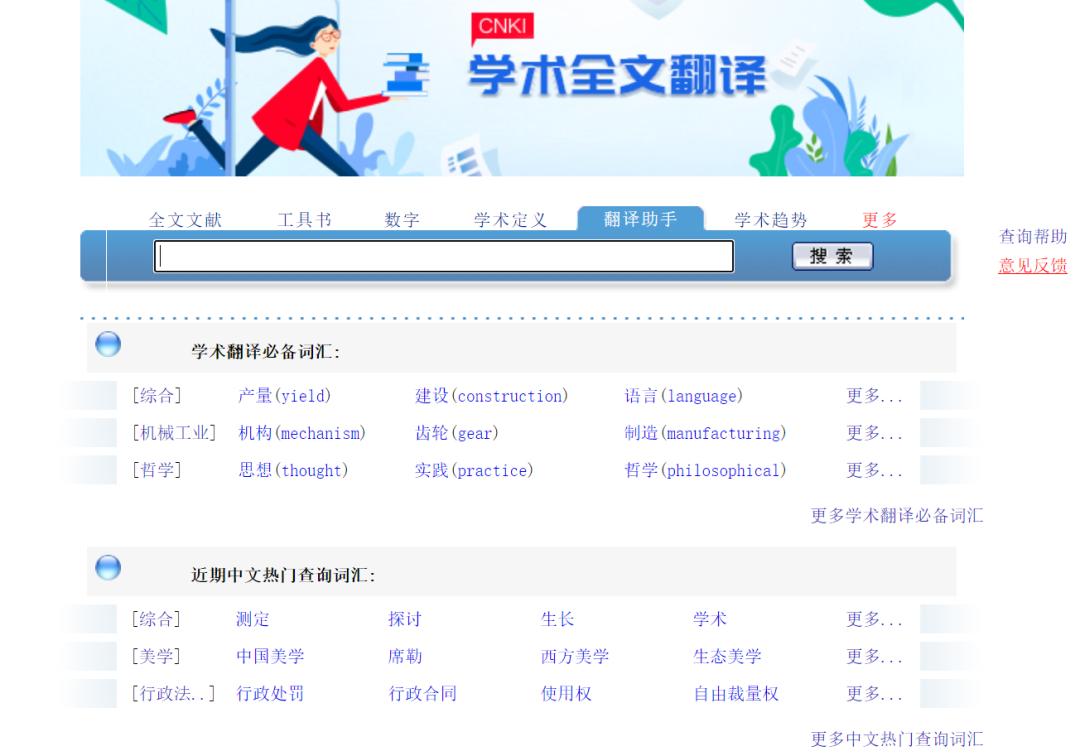Click the 中国美学 hot query link
1080x756 pixels.
click(x=270, y=656)
